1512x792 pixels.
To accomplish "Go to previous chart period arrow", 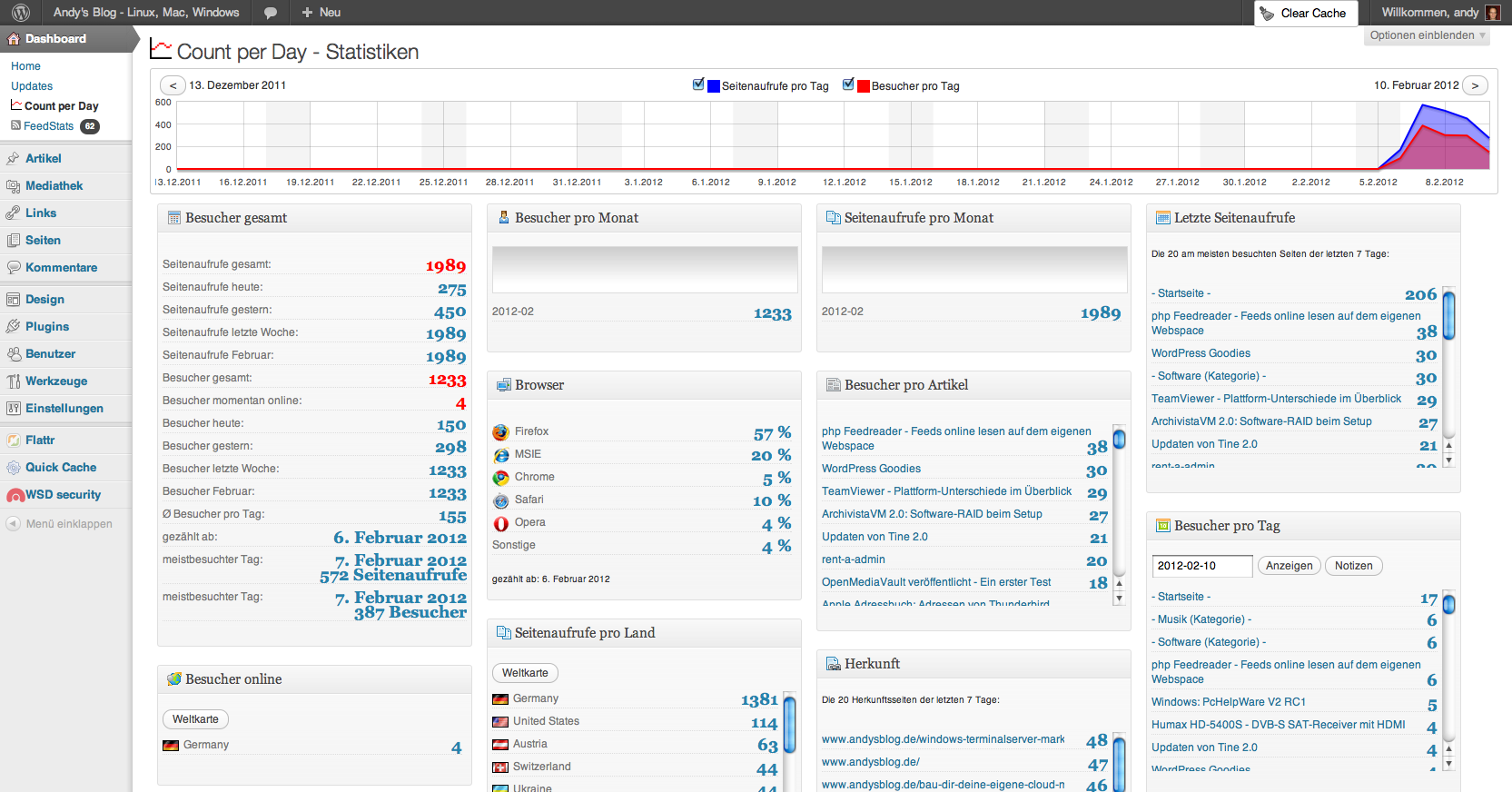I will [x=173, y=85].
